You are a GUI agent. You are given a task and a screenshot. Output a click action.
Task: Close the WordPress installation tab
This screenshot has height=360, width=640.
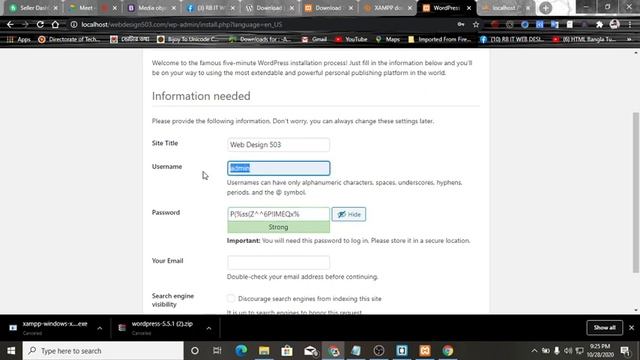pyautogui.click(x=469, y=8)
